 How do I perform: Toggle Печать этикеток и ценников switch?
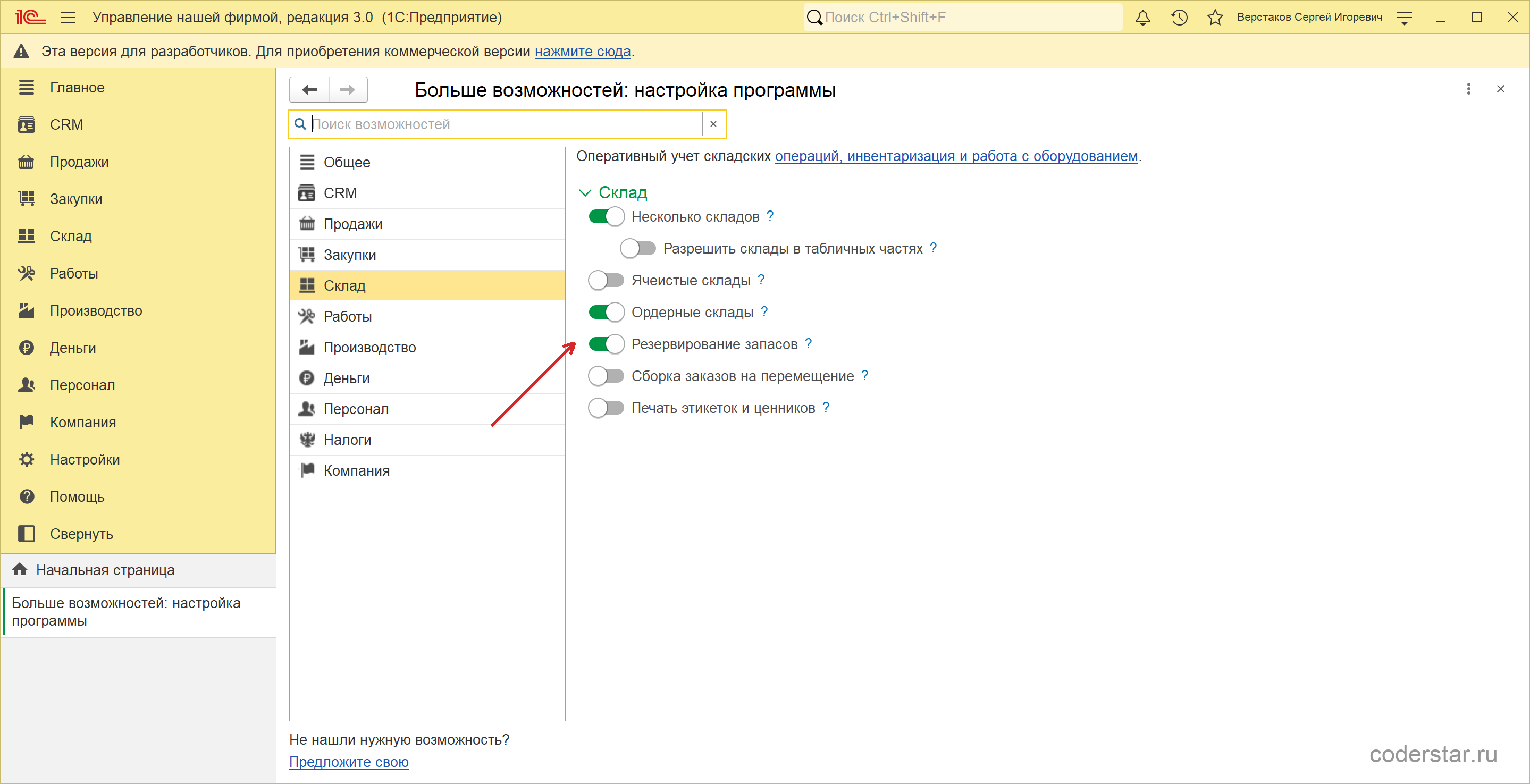click(x=607, y=408)
